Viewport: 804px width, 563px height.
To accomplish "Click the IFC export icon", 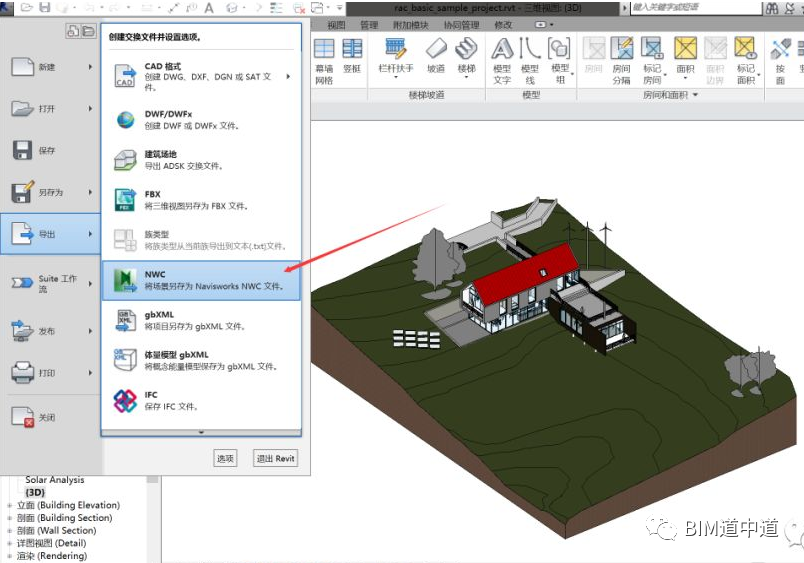I will click(x=125, y=400).
